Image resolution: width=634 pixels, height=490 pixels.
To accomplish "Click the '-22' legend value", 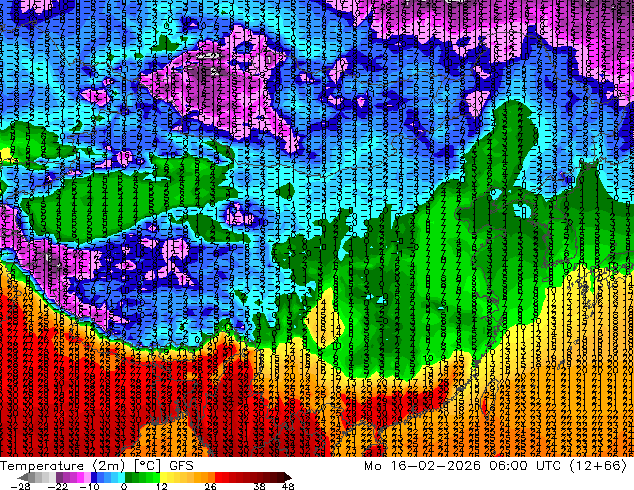I will (58, 487).
